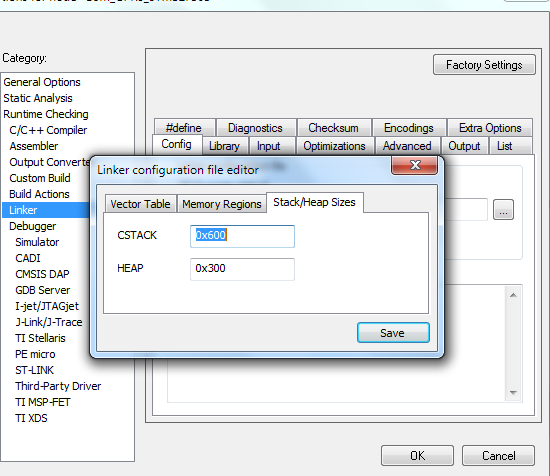Select Third-Party Driver category
This screenshot has height=476, width=550.
tap(58, 386)
